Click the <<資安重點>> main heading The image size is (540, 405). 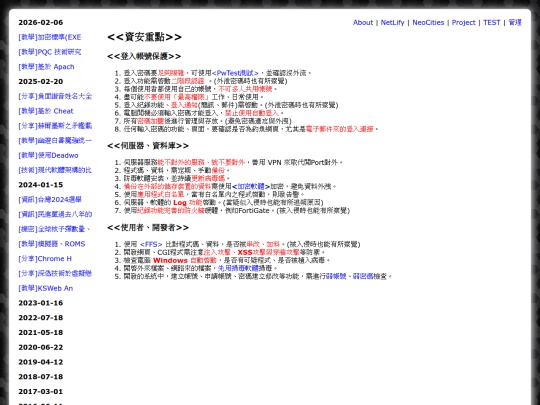point(144,37)
